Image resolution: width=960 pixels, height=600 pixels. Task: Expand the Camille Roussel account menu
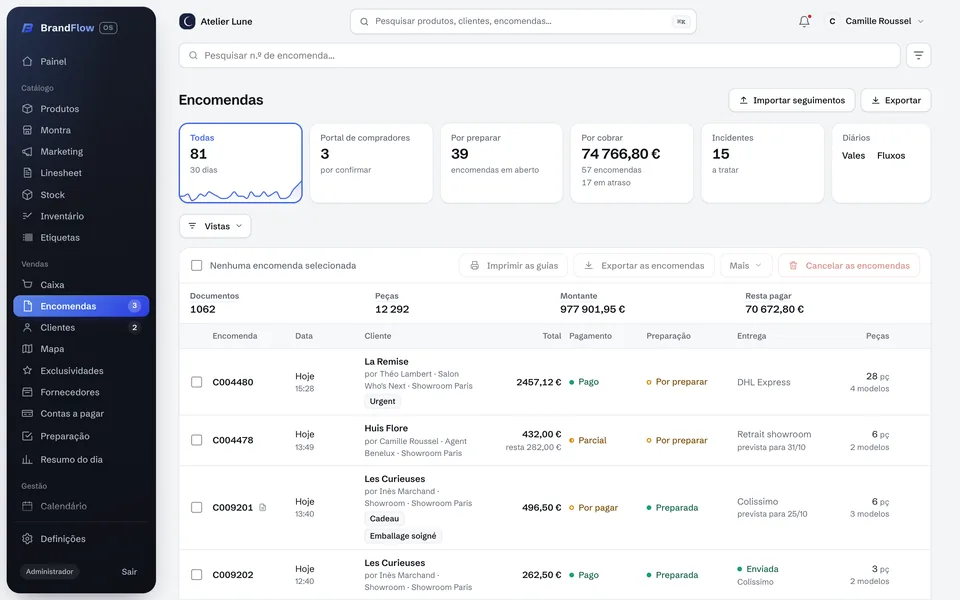click(875, 21)
